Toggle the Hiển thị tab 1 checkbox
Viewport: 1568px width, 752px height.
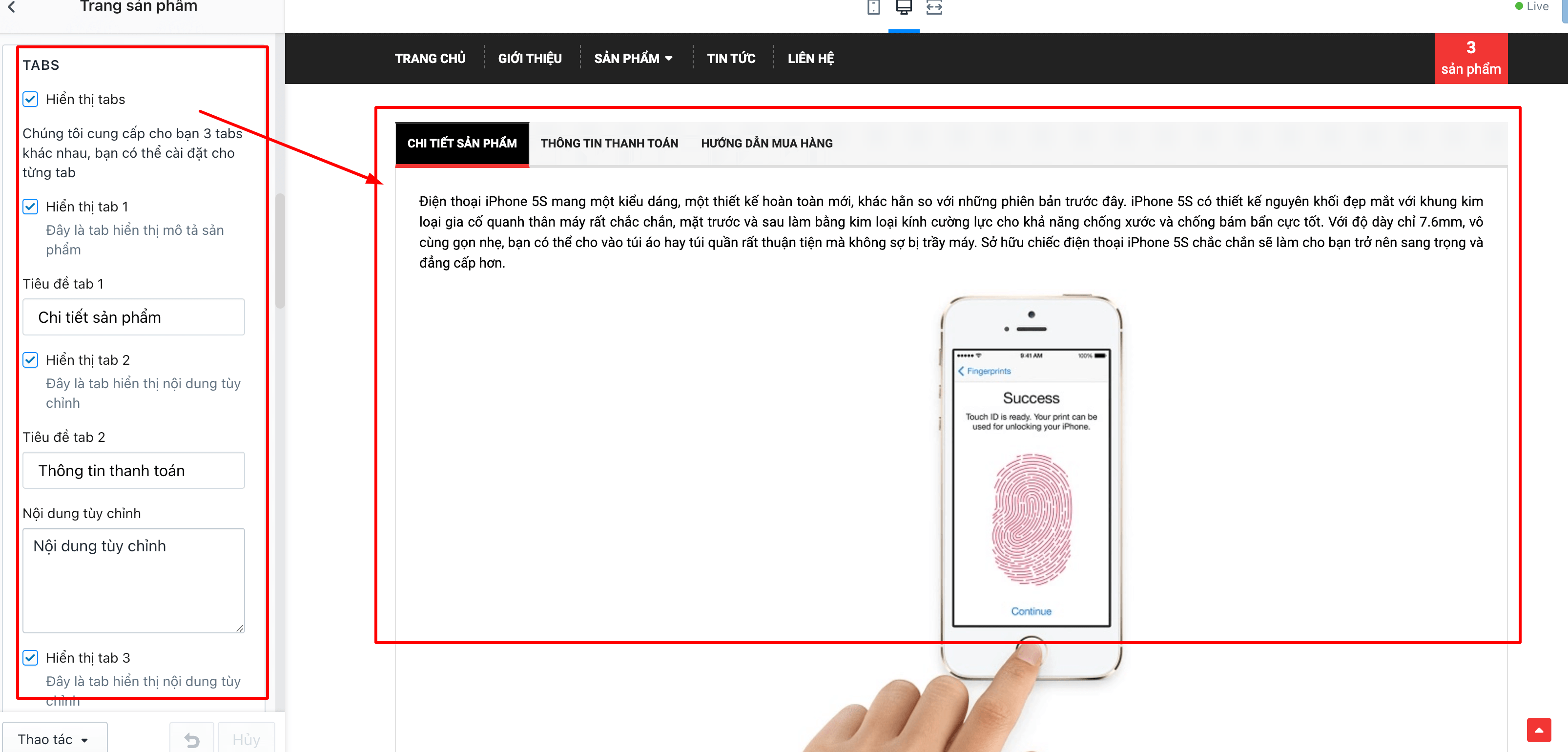coord(30,207)
